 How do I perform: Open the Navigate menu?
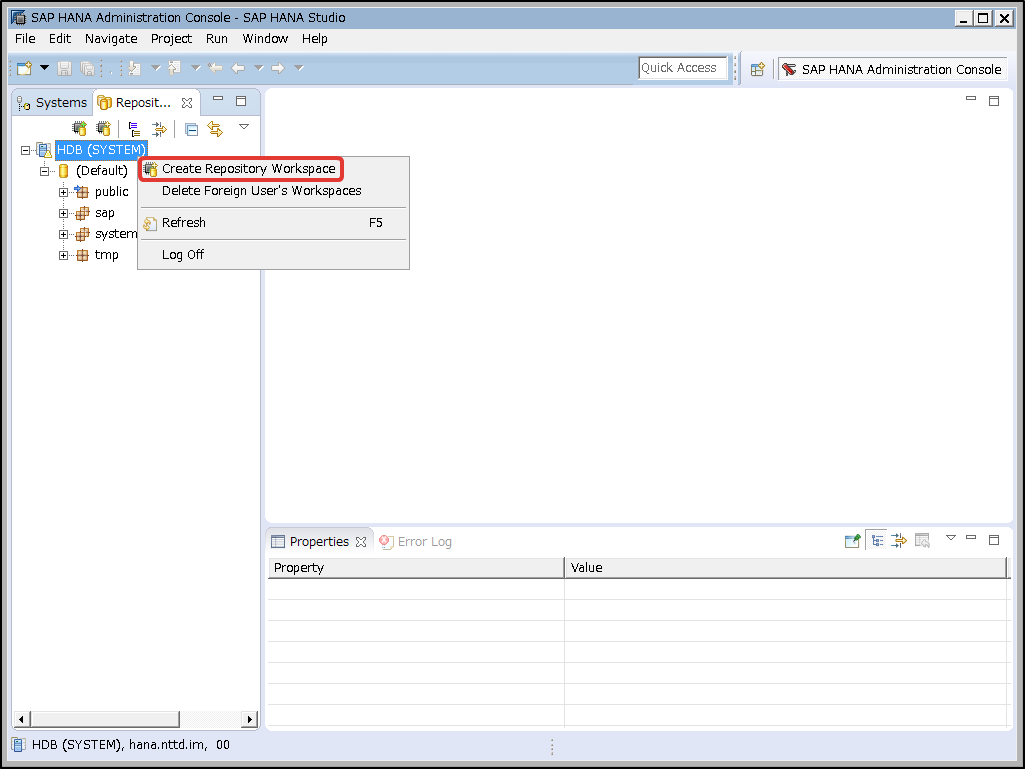[x=111, y=39]
